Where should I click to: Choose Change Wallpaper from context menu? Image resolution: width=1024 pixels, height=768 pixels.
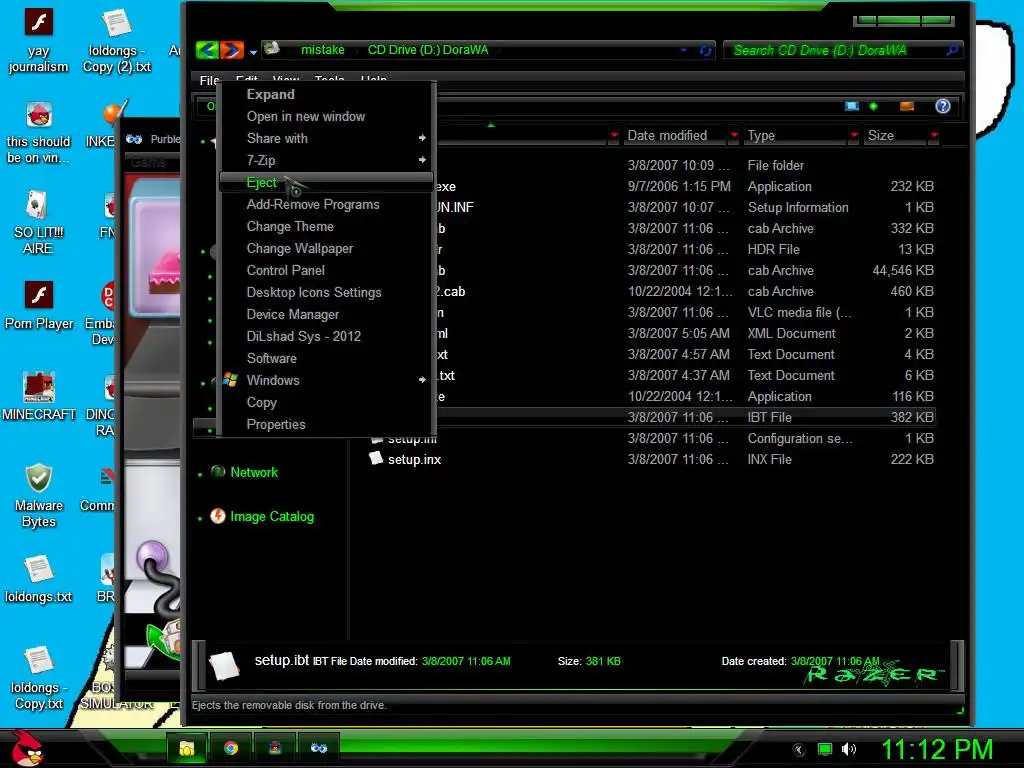326,248
